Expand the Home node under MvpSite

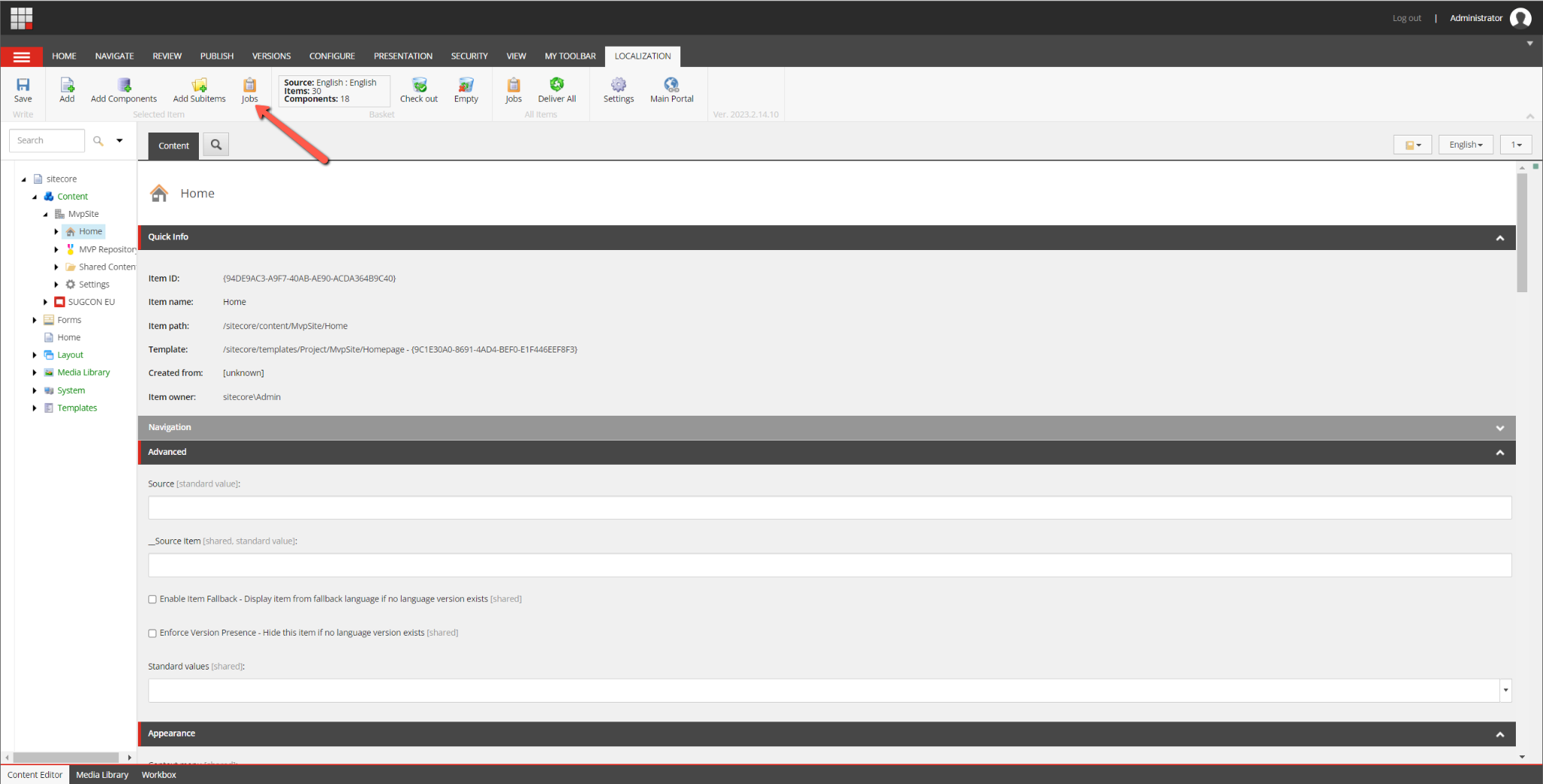point(57,232)
